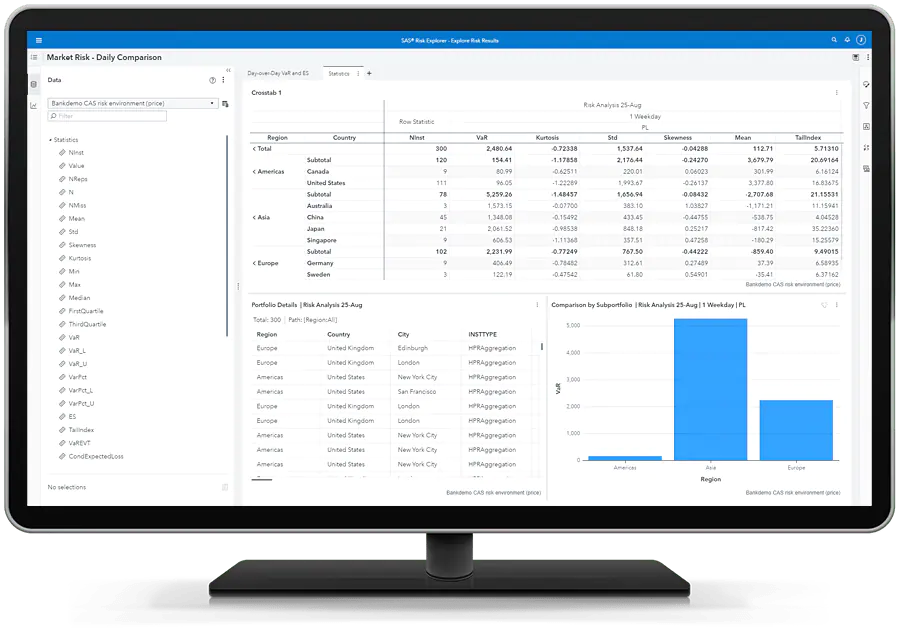Image resolution: width=900 pixels, height=629 pixels.
Task: Click the search icon in the top bar
Action: (x=833, y=40)
